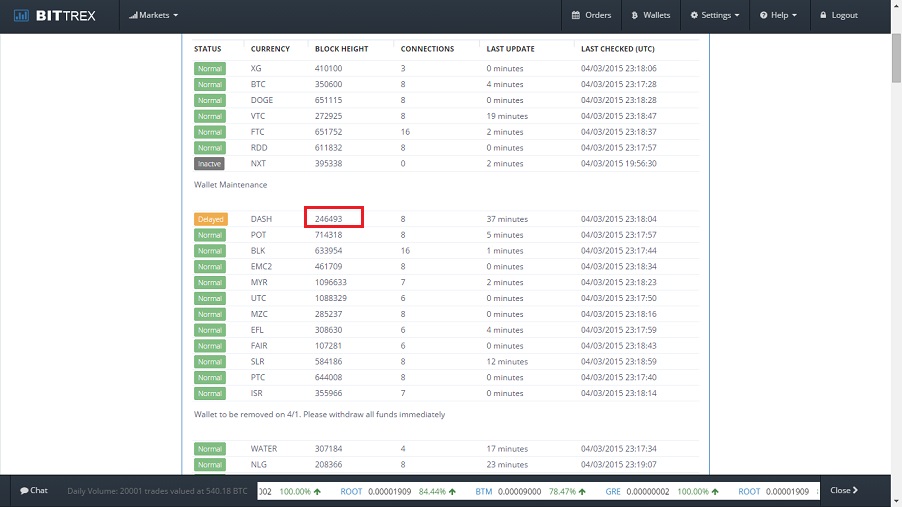
Task: Click the MZC currency cell
Action: [x=259, y=314]
